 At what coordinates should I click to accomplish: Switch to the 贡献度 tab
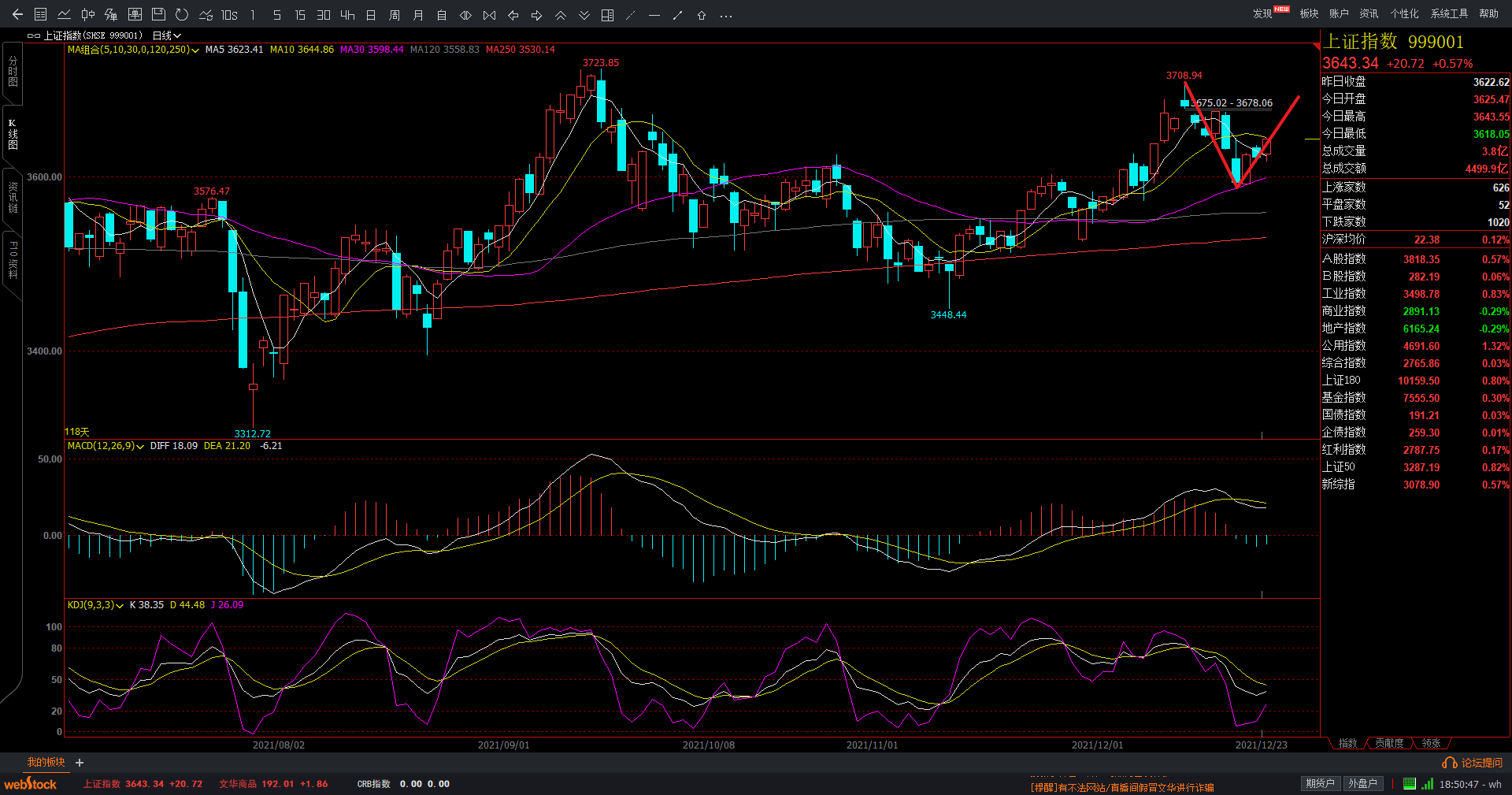click(x=1389, y=743)
